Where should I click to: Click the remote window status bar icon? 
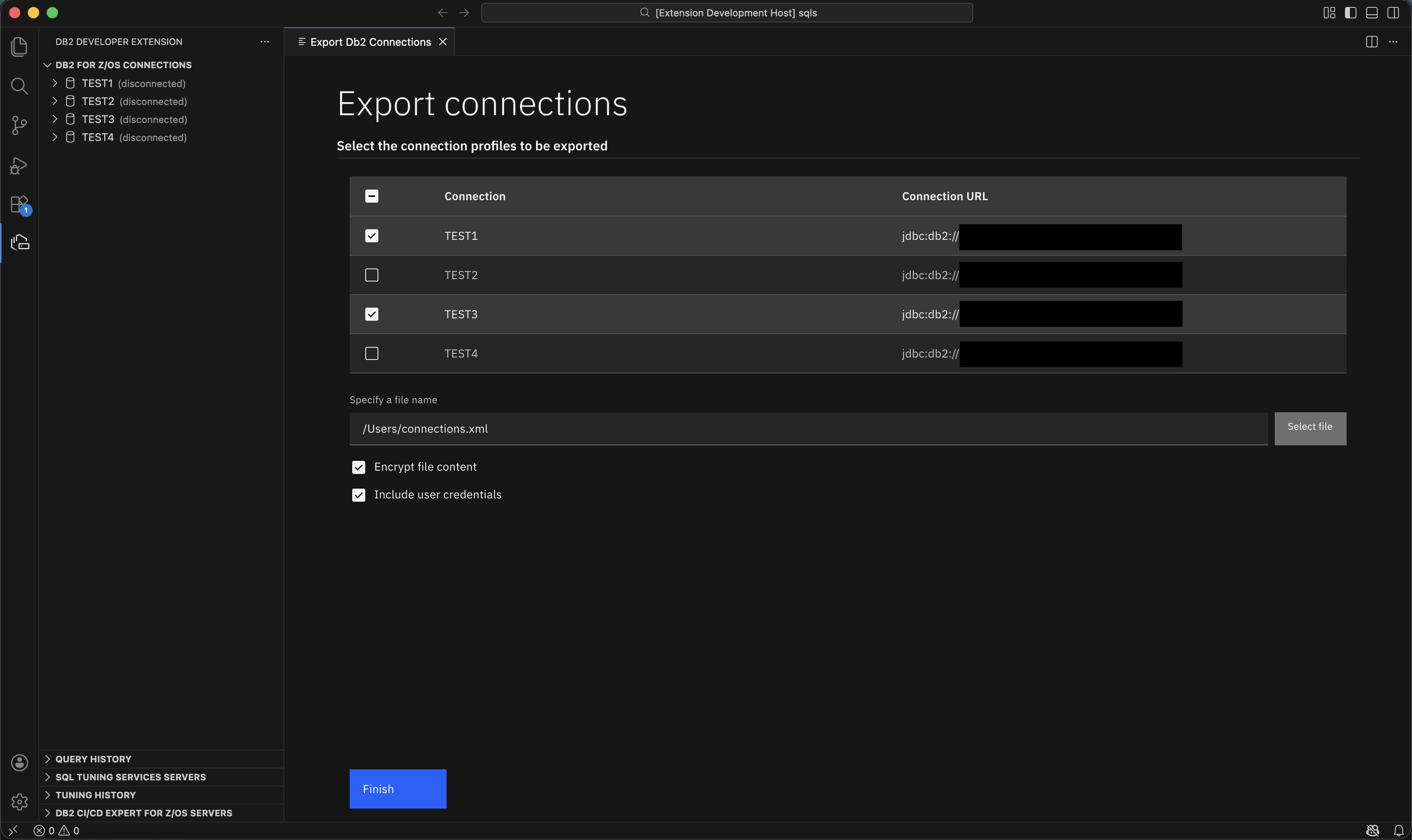[13, 830]
